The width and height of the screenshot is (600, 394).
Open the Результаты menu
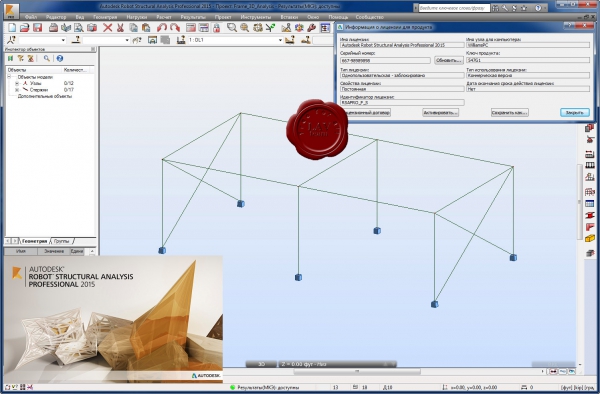(x=193, y=17)
